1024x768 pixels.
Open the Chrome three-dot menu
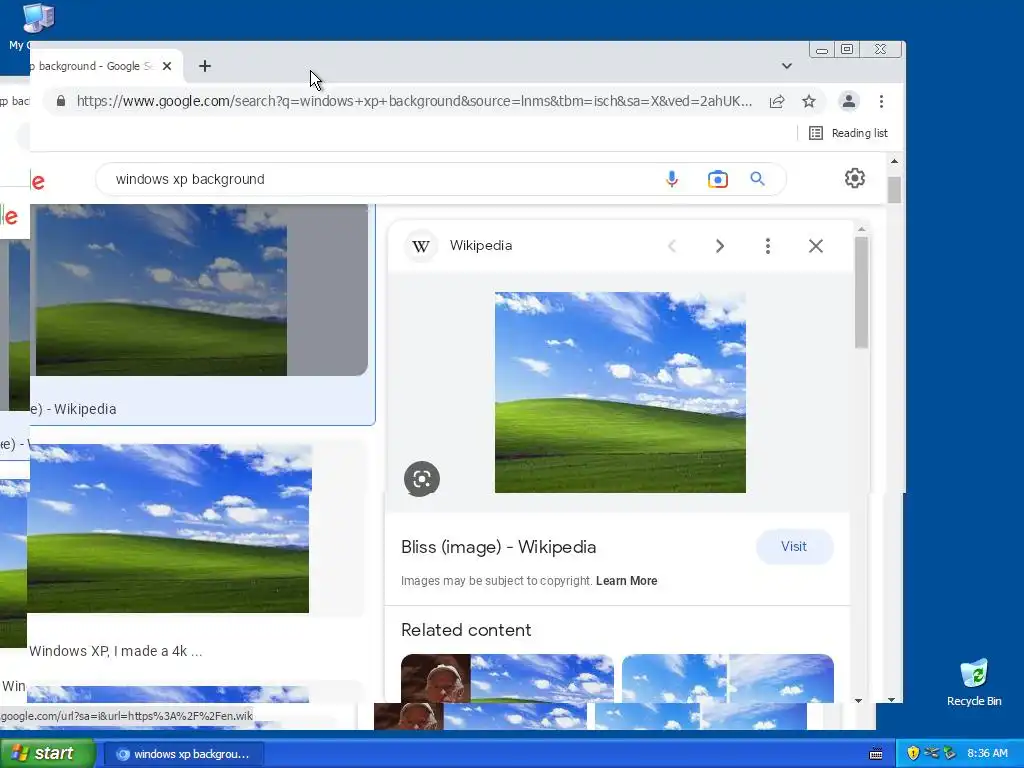pyautogui.click(x=882, y=101)
